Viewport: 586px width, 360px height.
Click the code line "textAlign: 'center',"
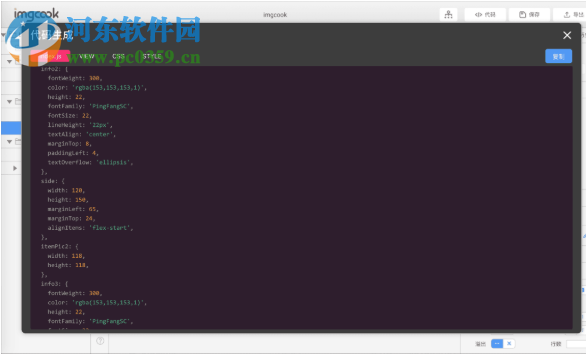tap(81, 134)
